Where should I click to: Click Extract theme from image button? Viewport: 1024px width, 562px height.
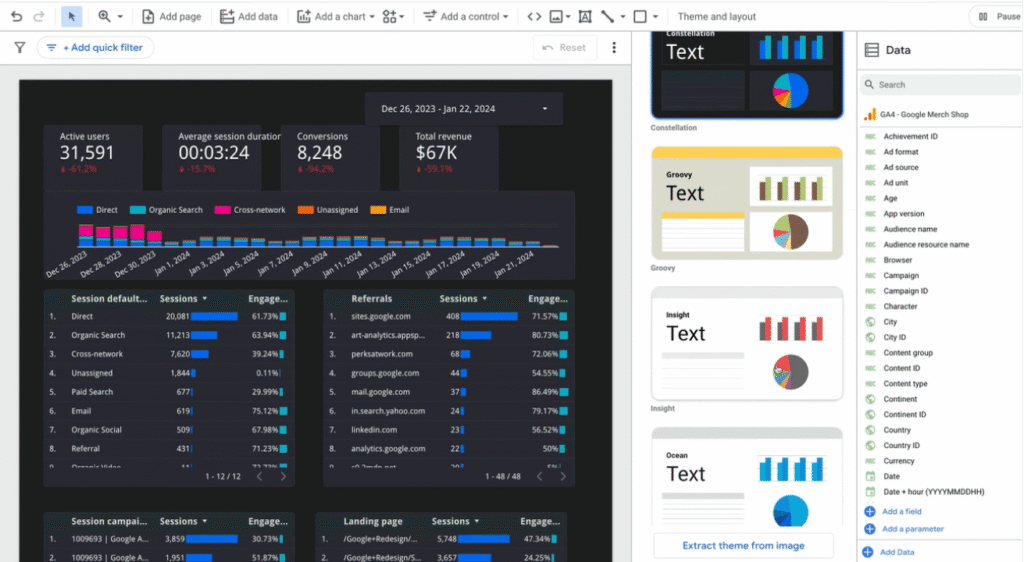744,546
